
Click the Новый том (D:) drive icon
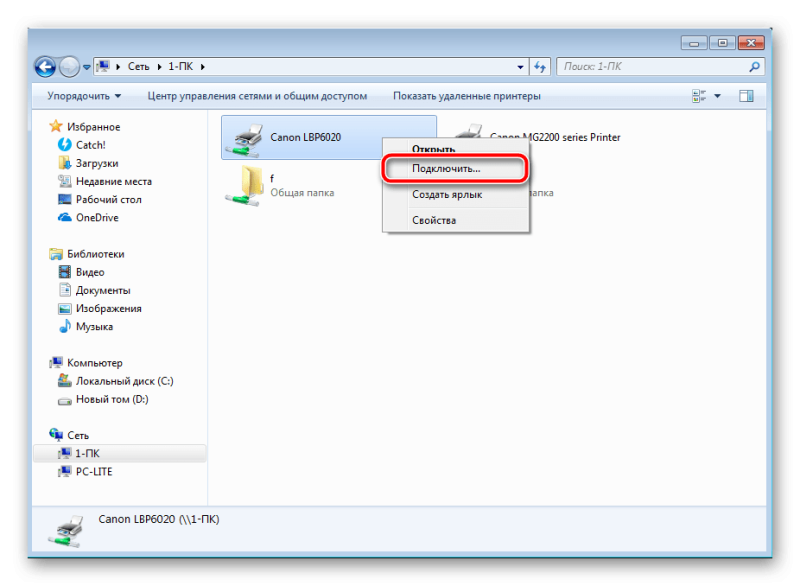[x=64, y=400]
